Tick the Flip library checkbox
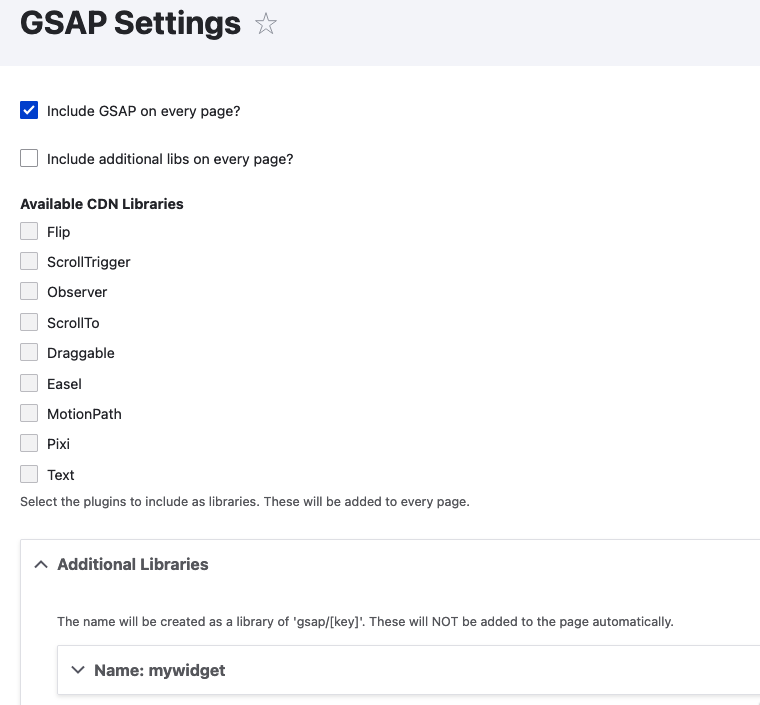 [x=29, y=231]
